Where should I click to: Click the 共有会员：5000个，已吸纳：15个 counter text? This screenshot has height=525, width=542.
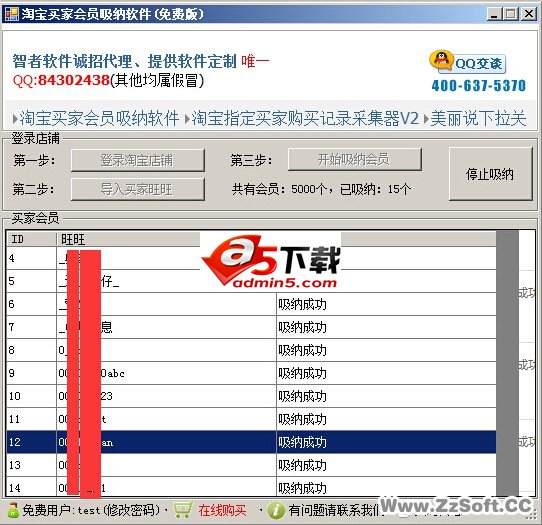tap(321, 189)
